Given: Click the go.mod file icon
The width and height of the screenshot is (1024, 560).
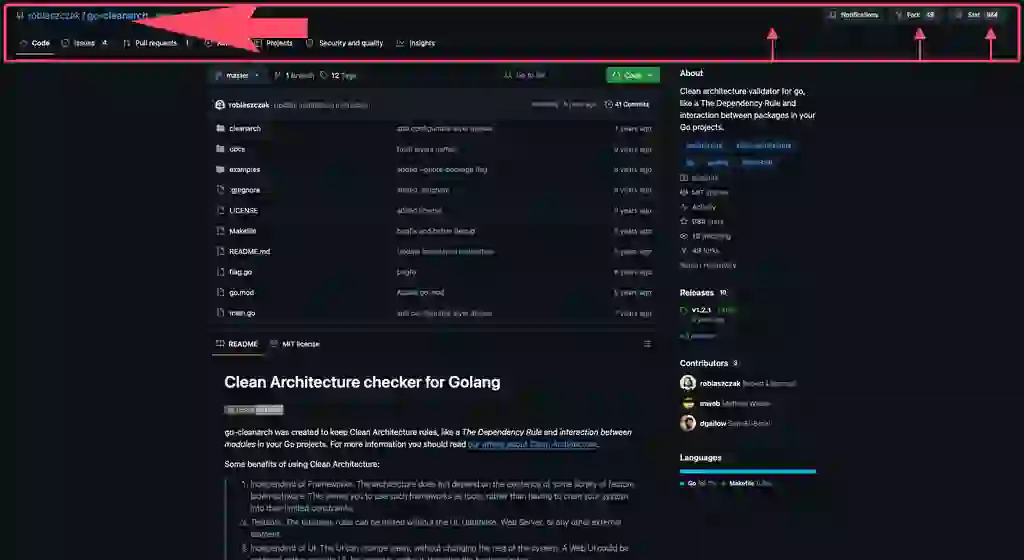Looking at the screenshot, I should click(220, 292).
